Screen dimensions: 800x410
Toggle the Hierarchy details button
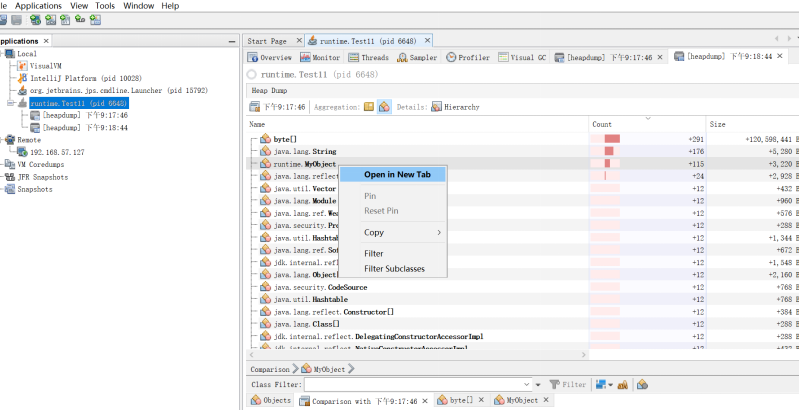(x=455, y=107)
